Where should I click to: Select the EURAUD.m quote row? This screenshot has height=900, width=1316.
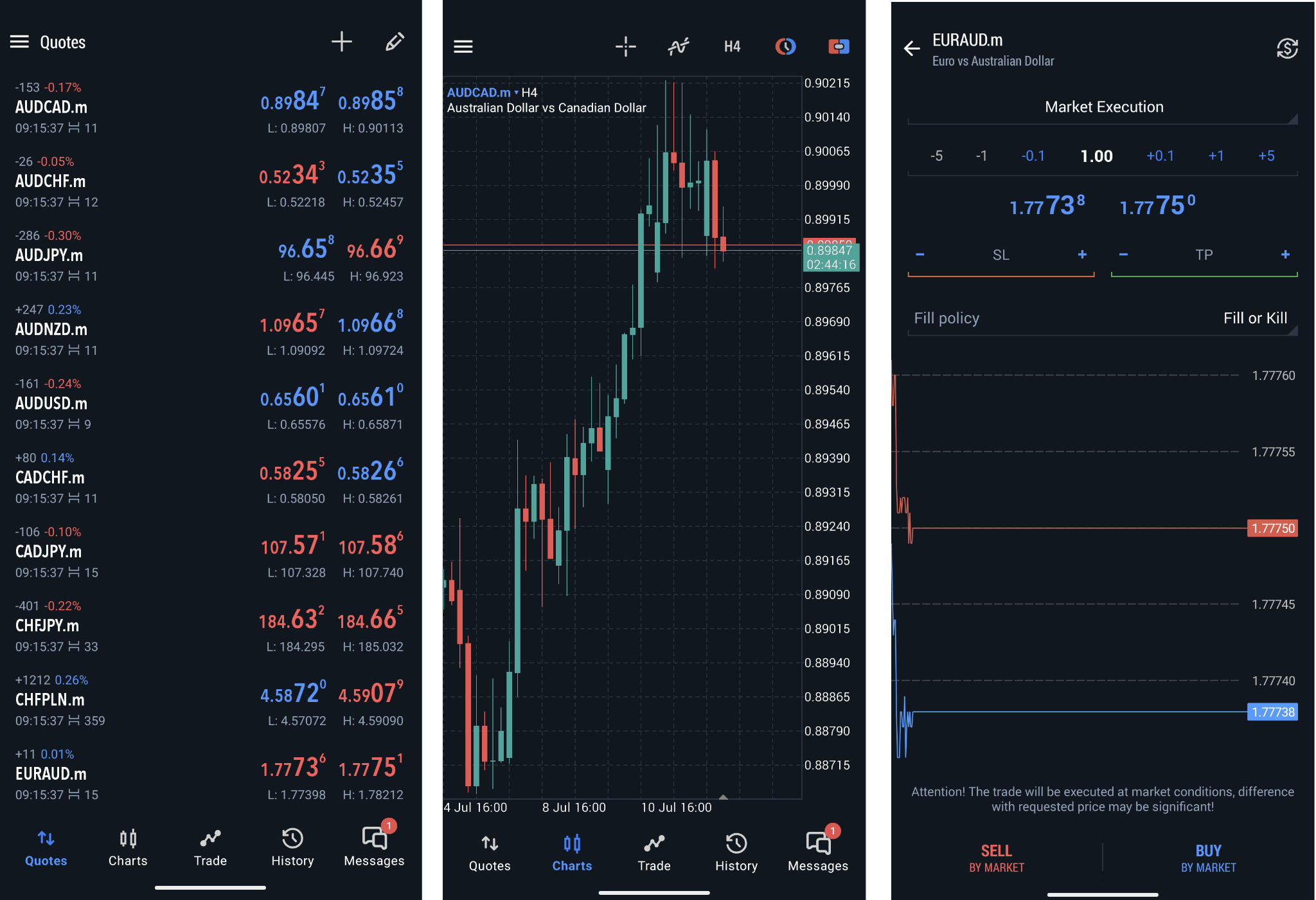[x=210, y=774]
